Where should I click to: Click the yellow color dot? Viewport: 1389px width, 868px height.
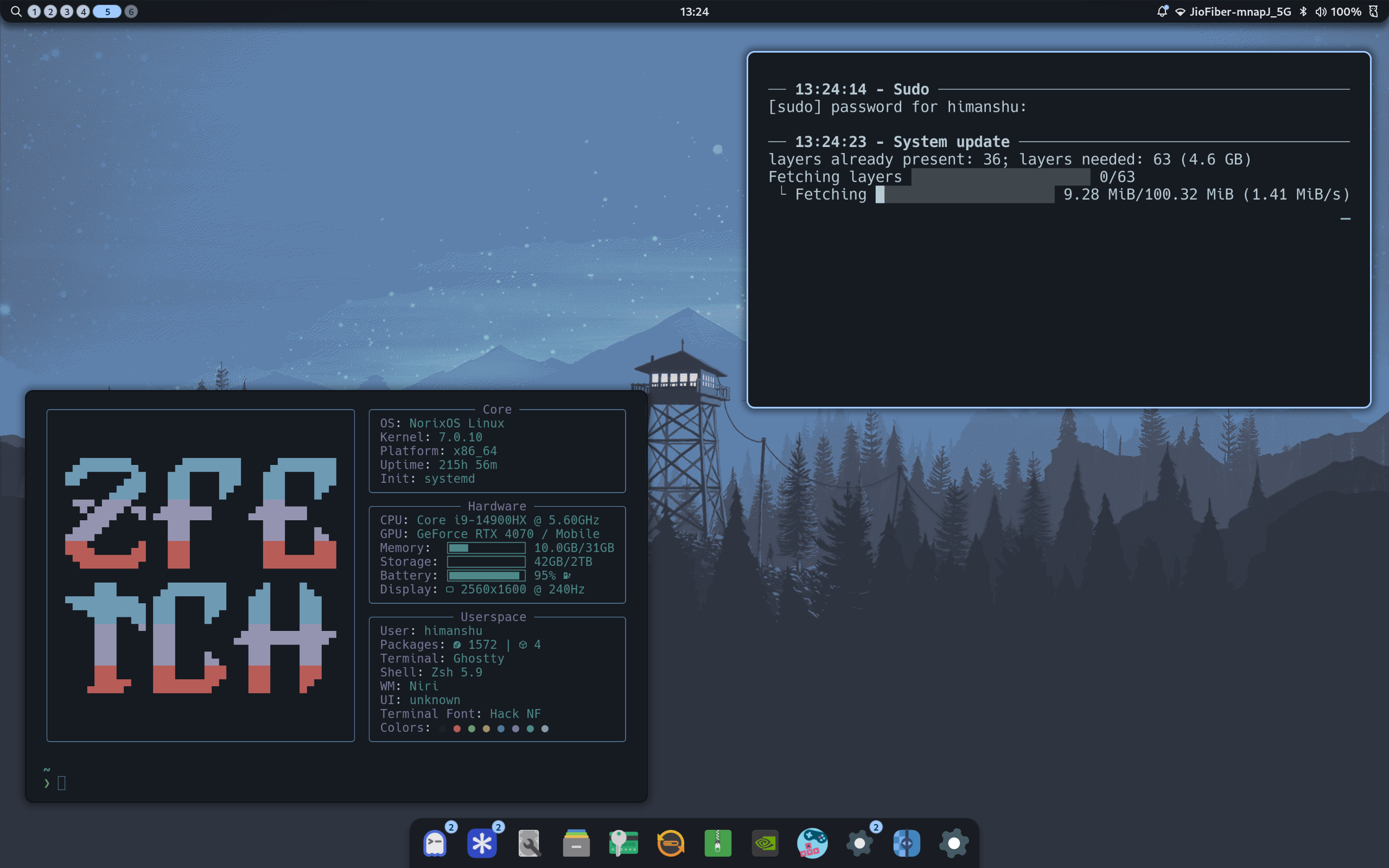(486, 729)
